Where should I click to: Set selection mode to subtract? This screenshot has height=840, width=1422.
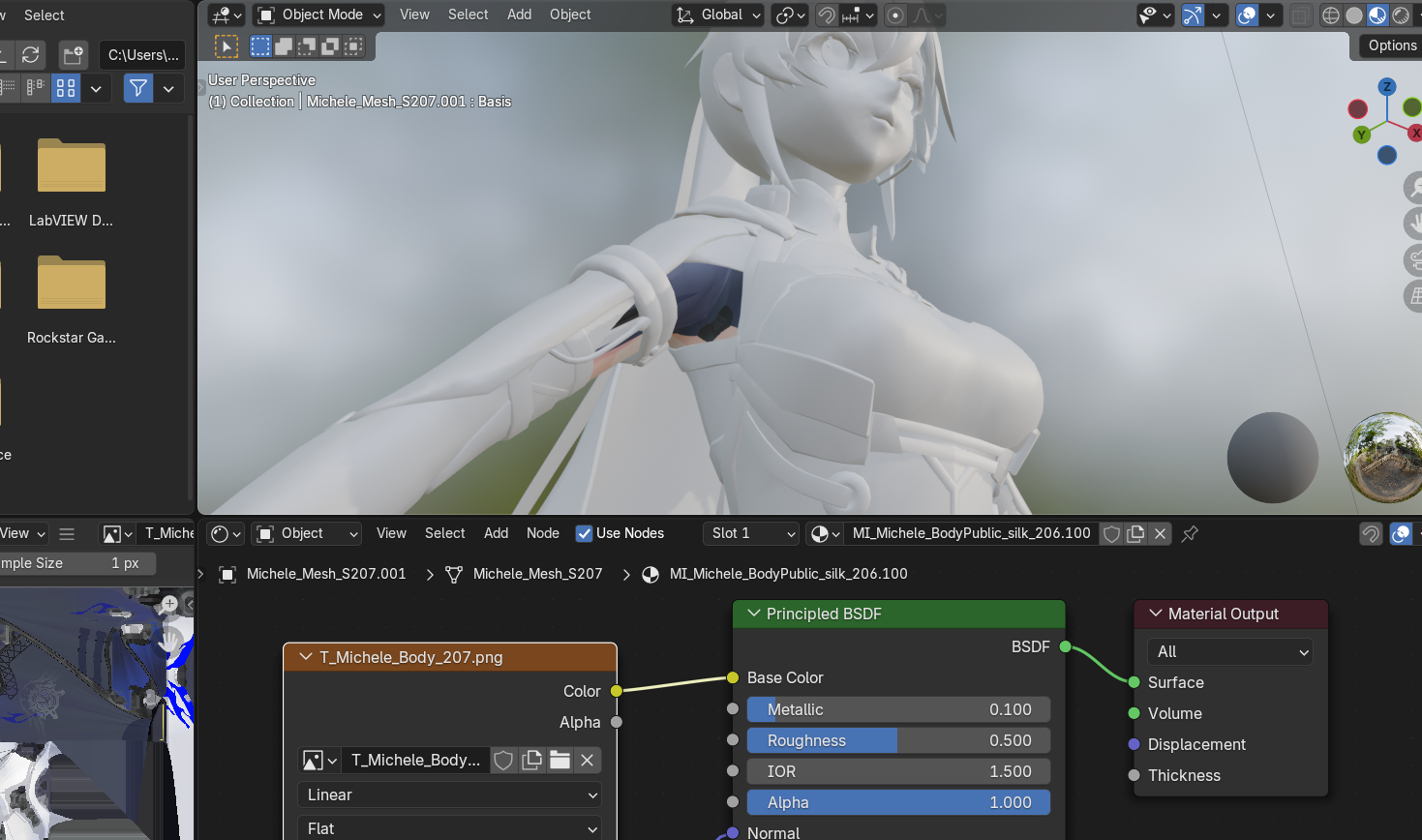pos(307,46)
